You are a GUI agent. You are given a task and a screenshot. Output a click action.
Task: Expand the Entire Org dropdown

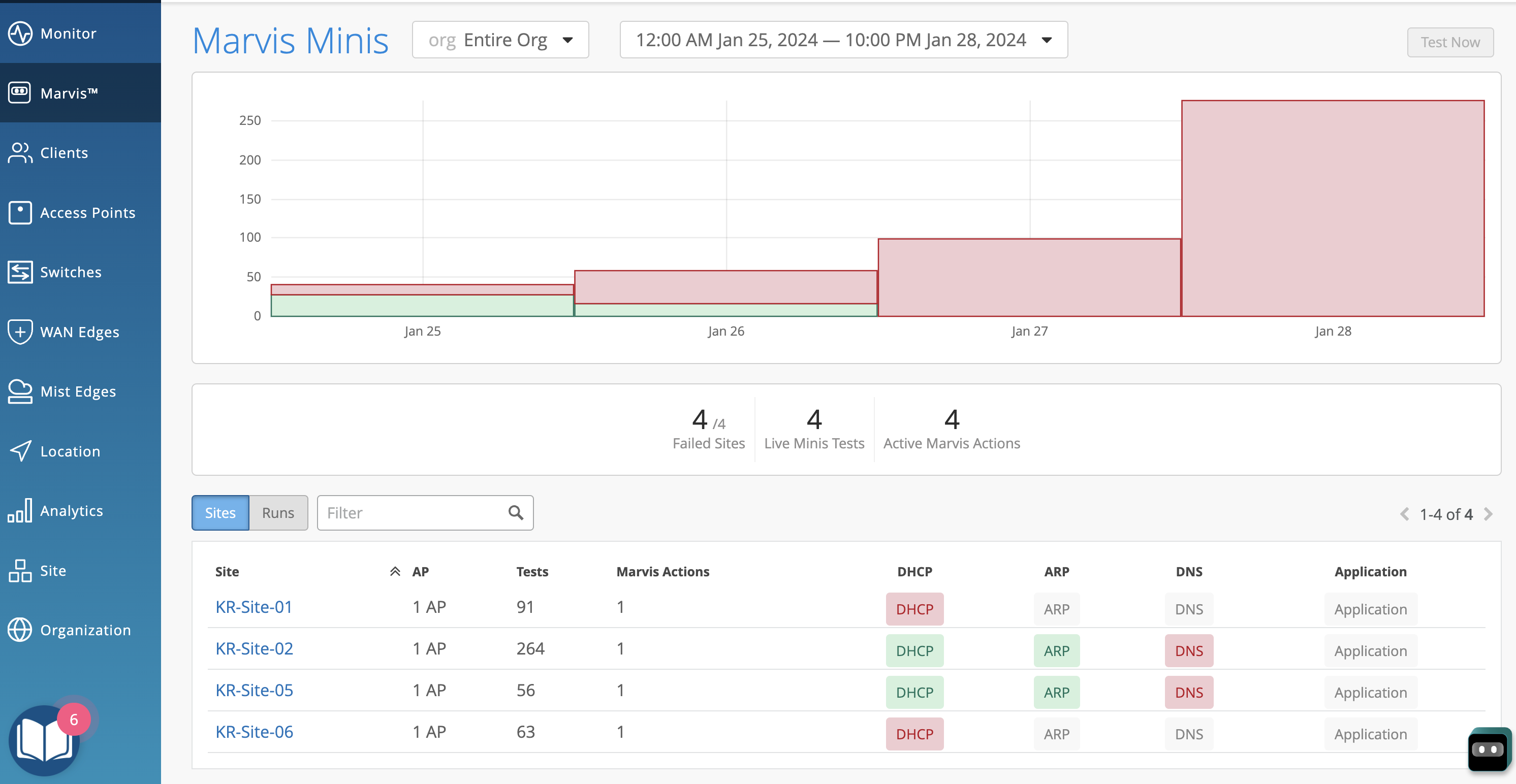click(500, 40)
